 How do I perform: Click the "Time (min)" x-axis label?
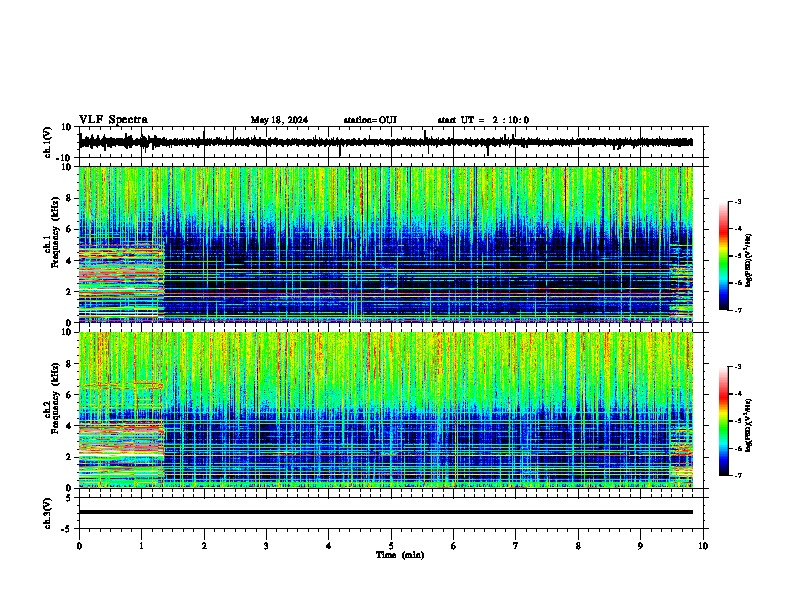coord(400,555)
